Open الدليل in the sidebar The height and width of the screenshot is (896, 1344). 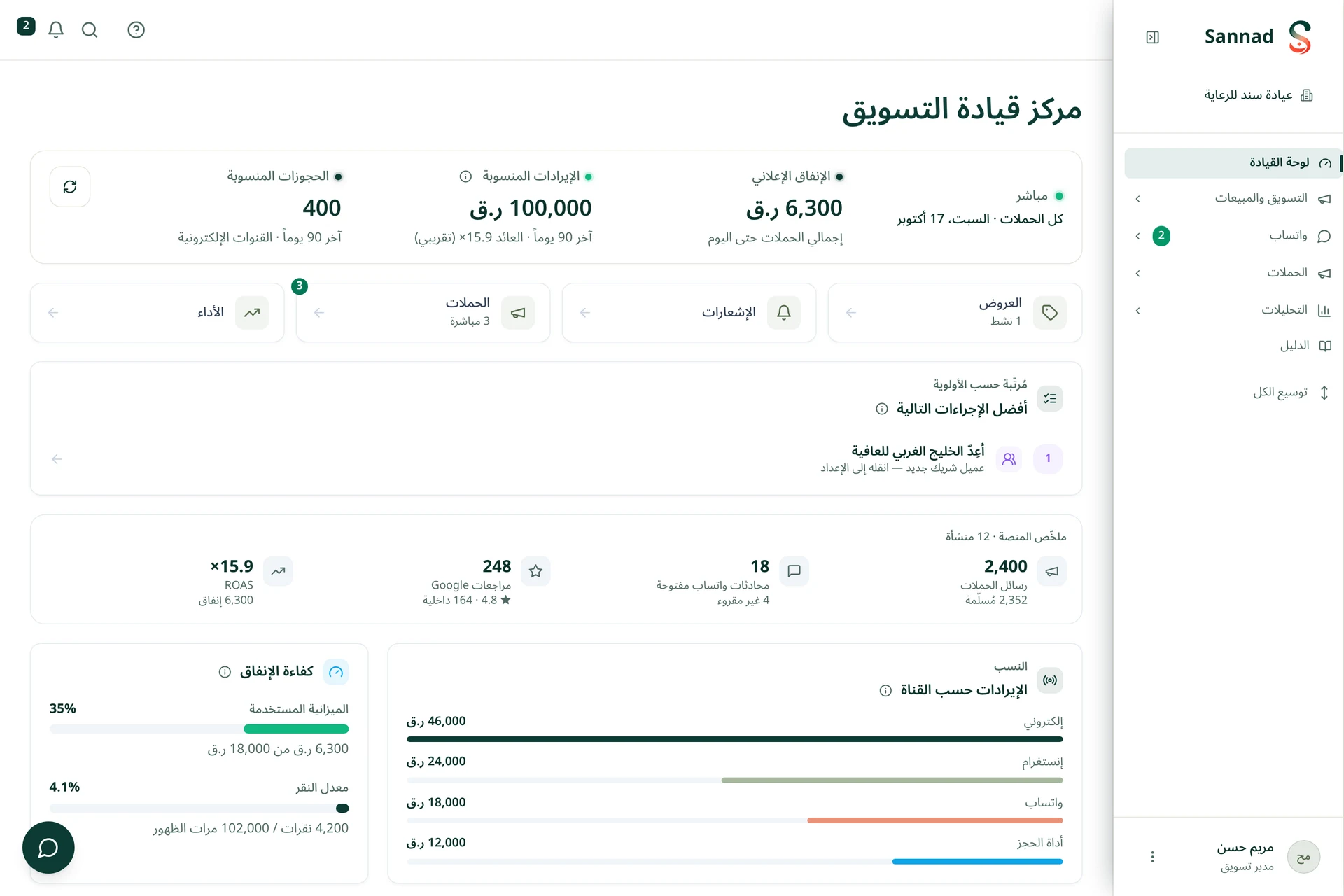coord(1233,346)
